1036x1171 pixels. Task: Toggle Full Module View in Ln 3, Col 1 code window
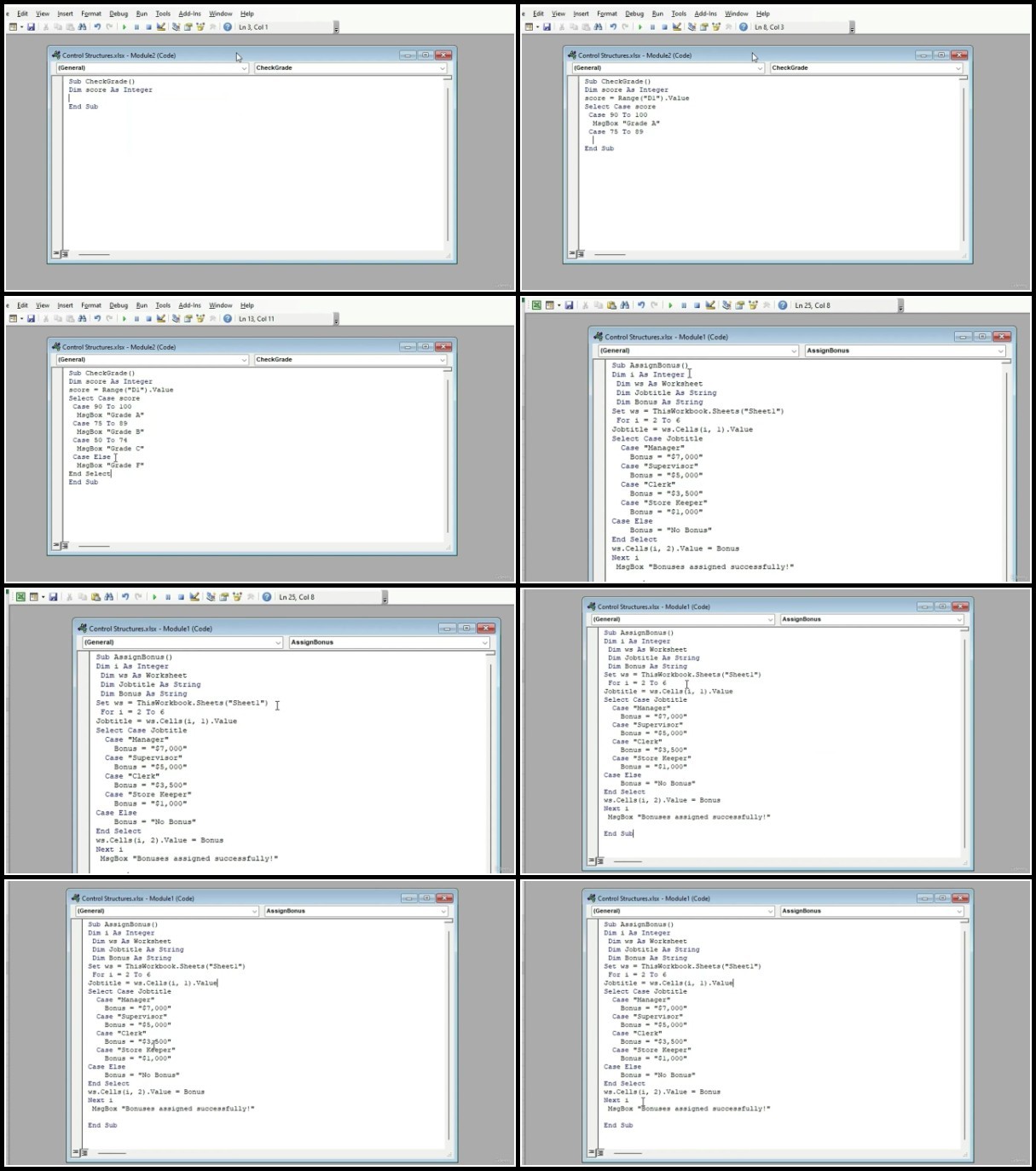[65, 254]
